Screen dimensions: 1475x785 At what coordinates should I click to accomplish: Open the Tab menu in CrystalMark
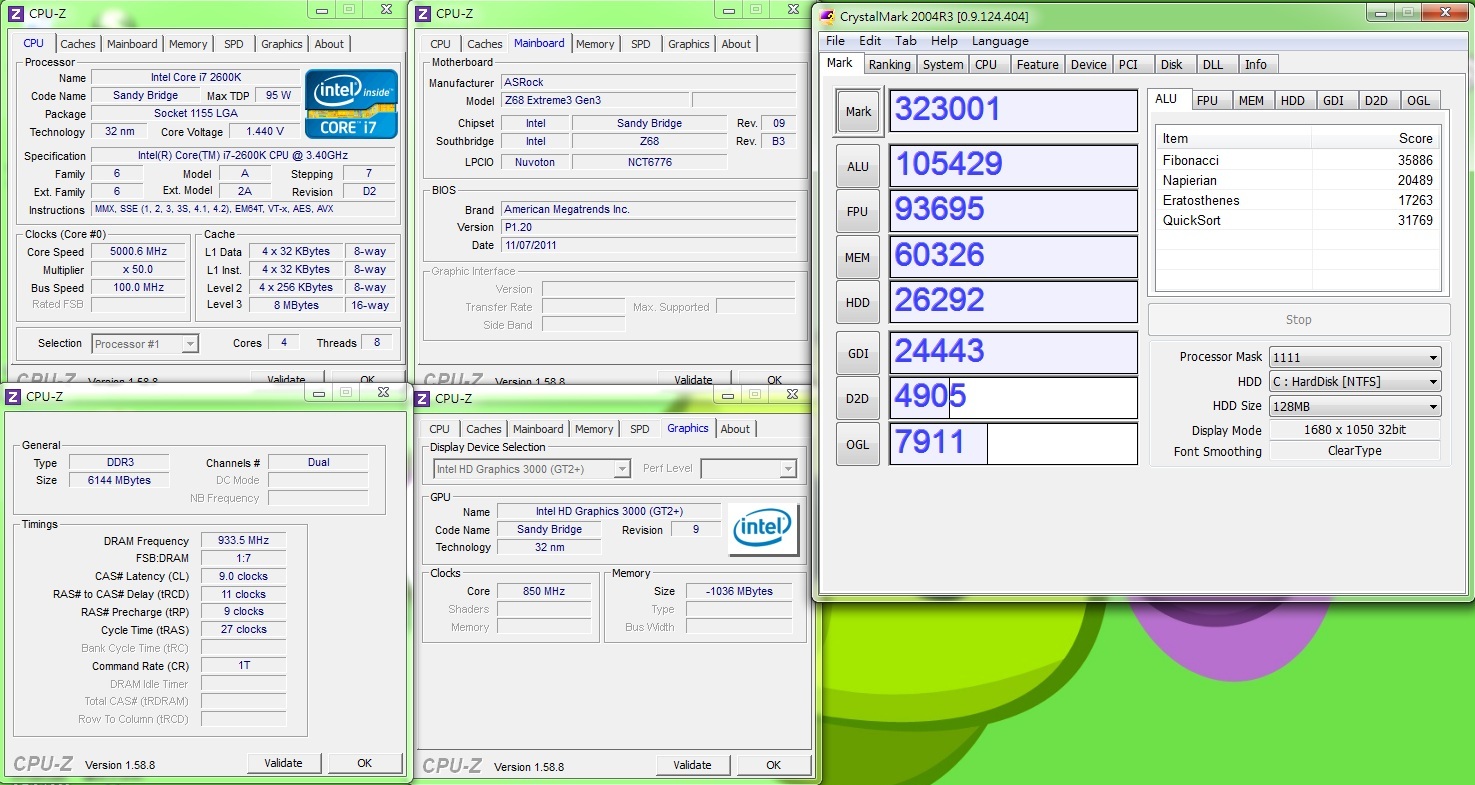coord(906,41)
